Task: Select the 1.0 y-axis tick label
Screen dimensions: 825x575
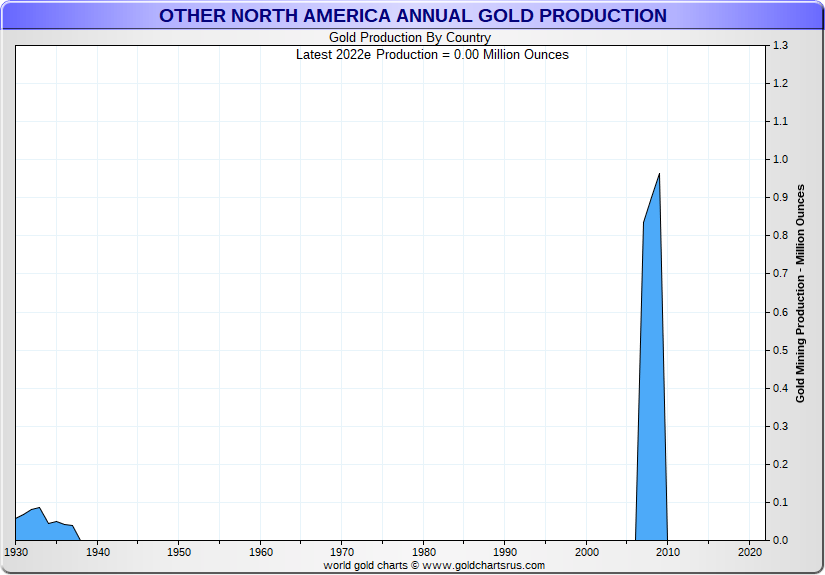Action: (780, 160)
